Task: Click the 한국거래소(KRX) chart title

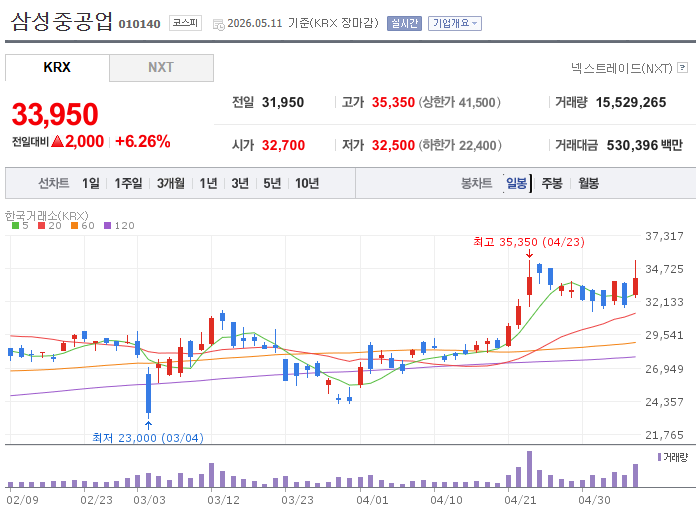Action: 47,216
